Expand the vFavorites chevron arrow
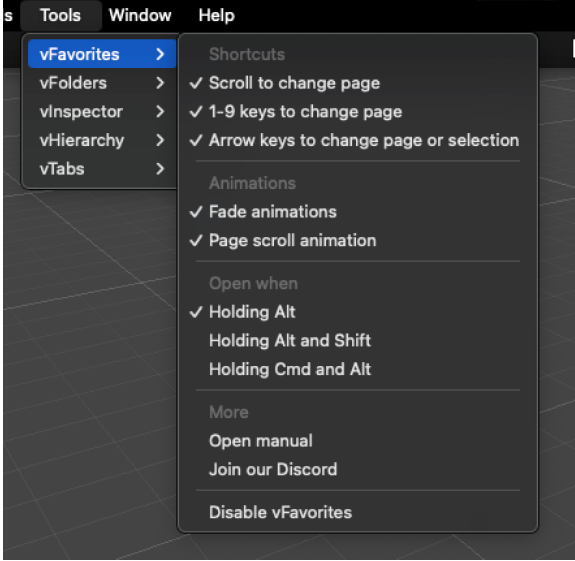This screenshot has width=575, height=561. coord(160,54)
